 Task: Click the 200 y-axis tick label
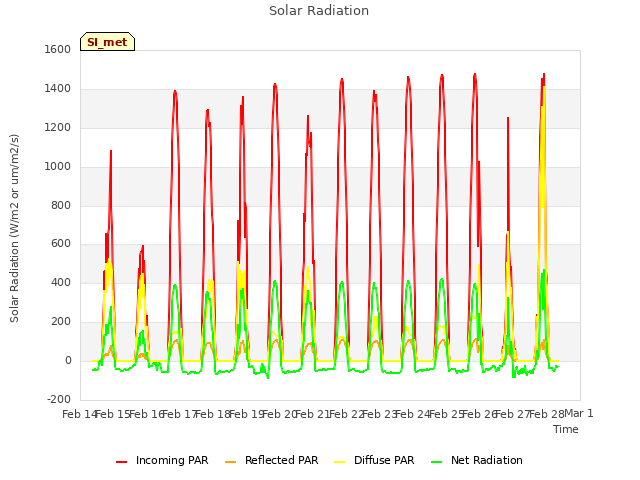(61, 322)
